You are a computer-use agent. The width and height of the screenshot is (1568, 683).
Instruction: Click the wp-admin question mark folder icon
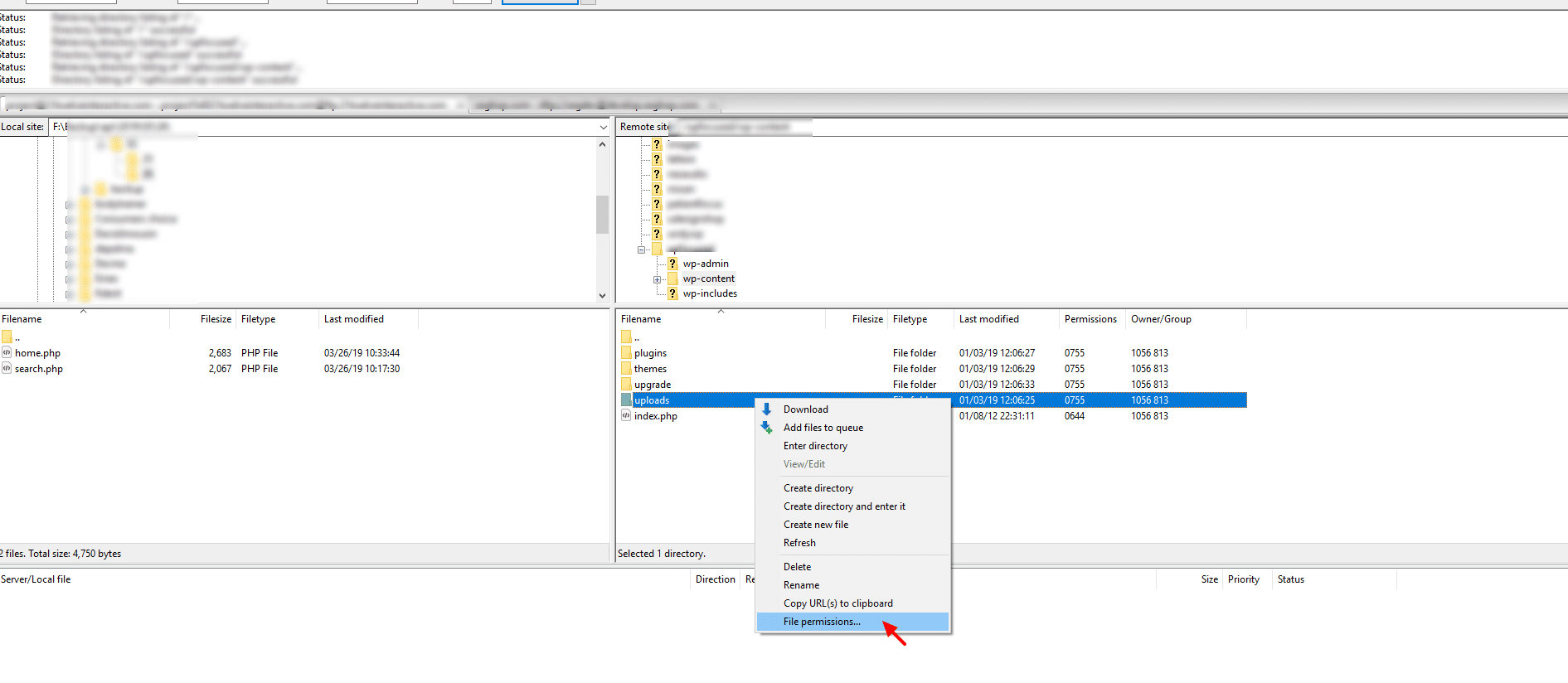pyautogui.click(x=672, y=264)
